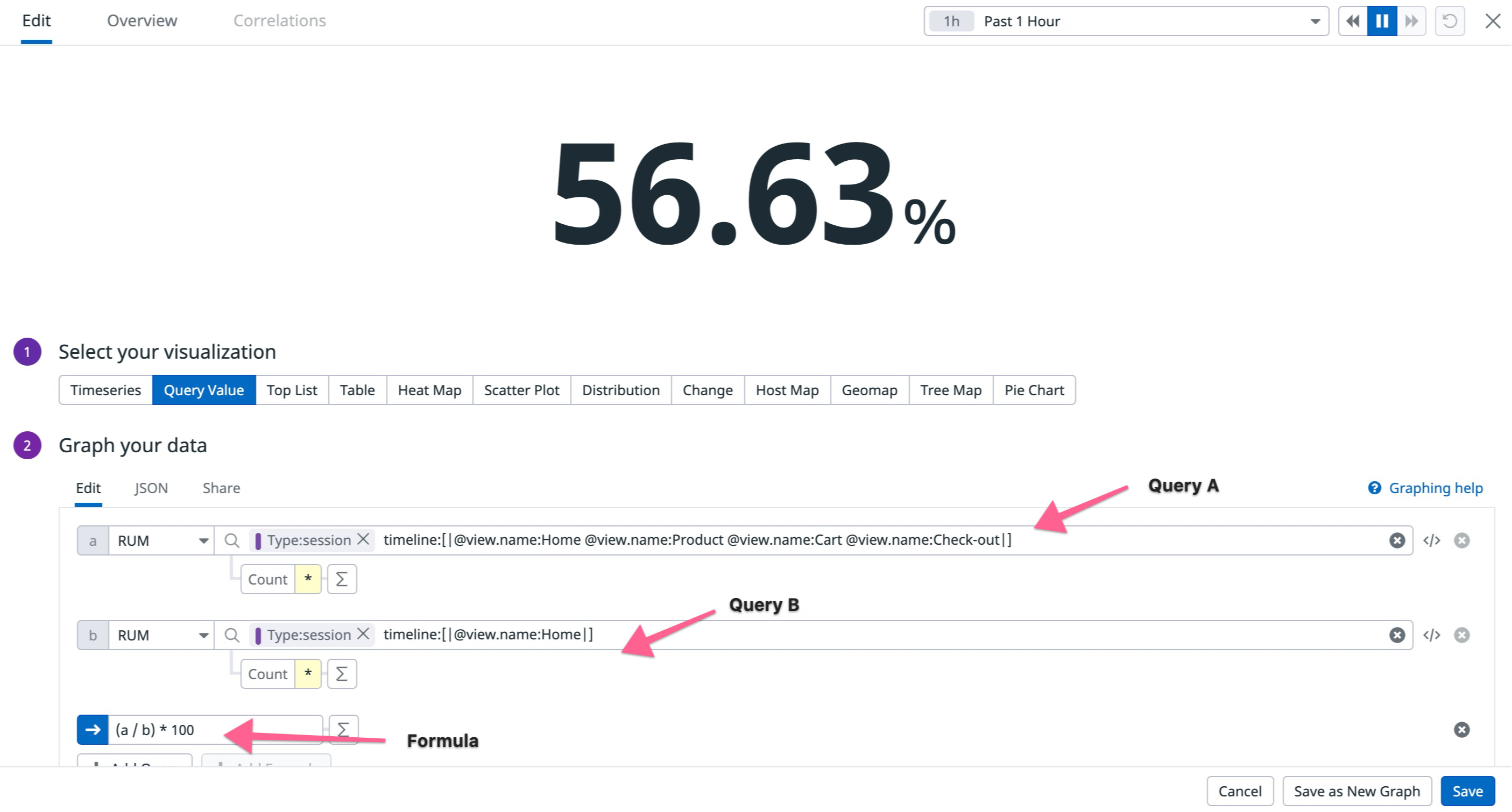Screen dimensions: 1512x812
Task: Open Graphing help link
Action: point(1435,488)
